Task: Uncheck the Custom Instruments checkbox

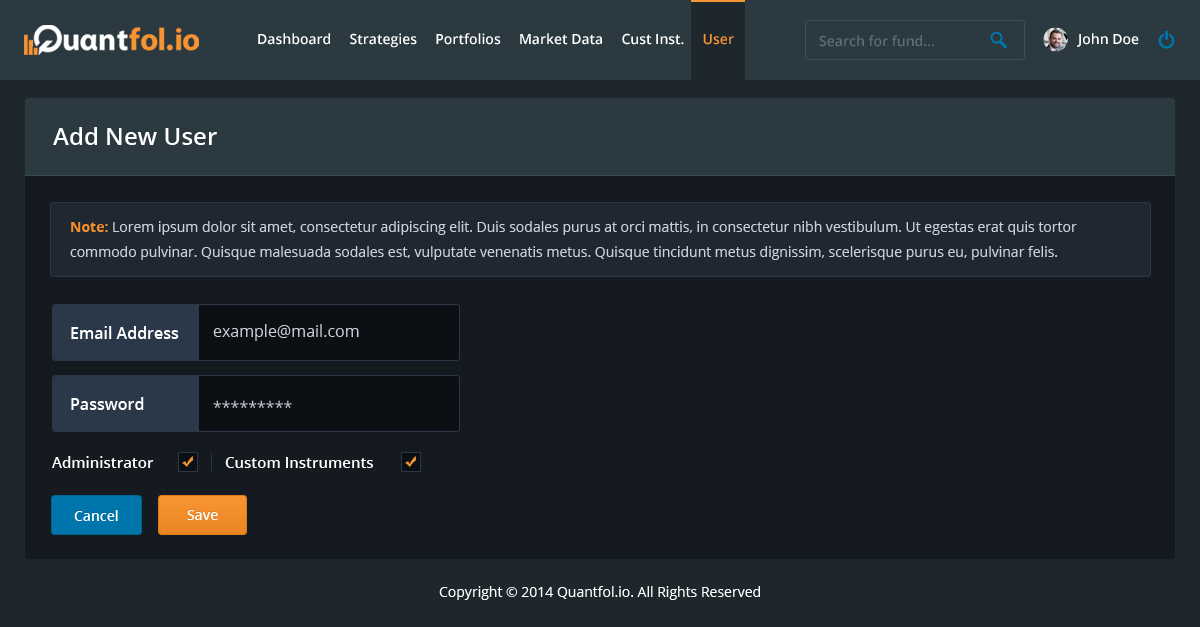Action: [410, 462]
